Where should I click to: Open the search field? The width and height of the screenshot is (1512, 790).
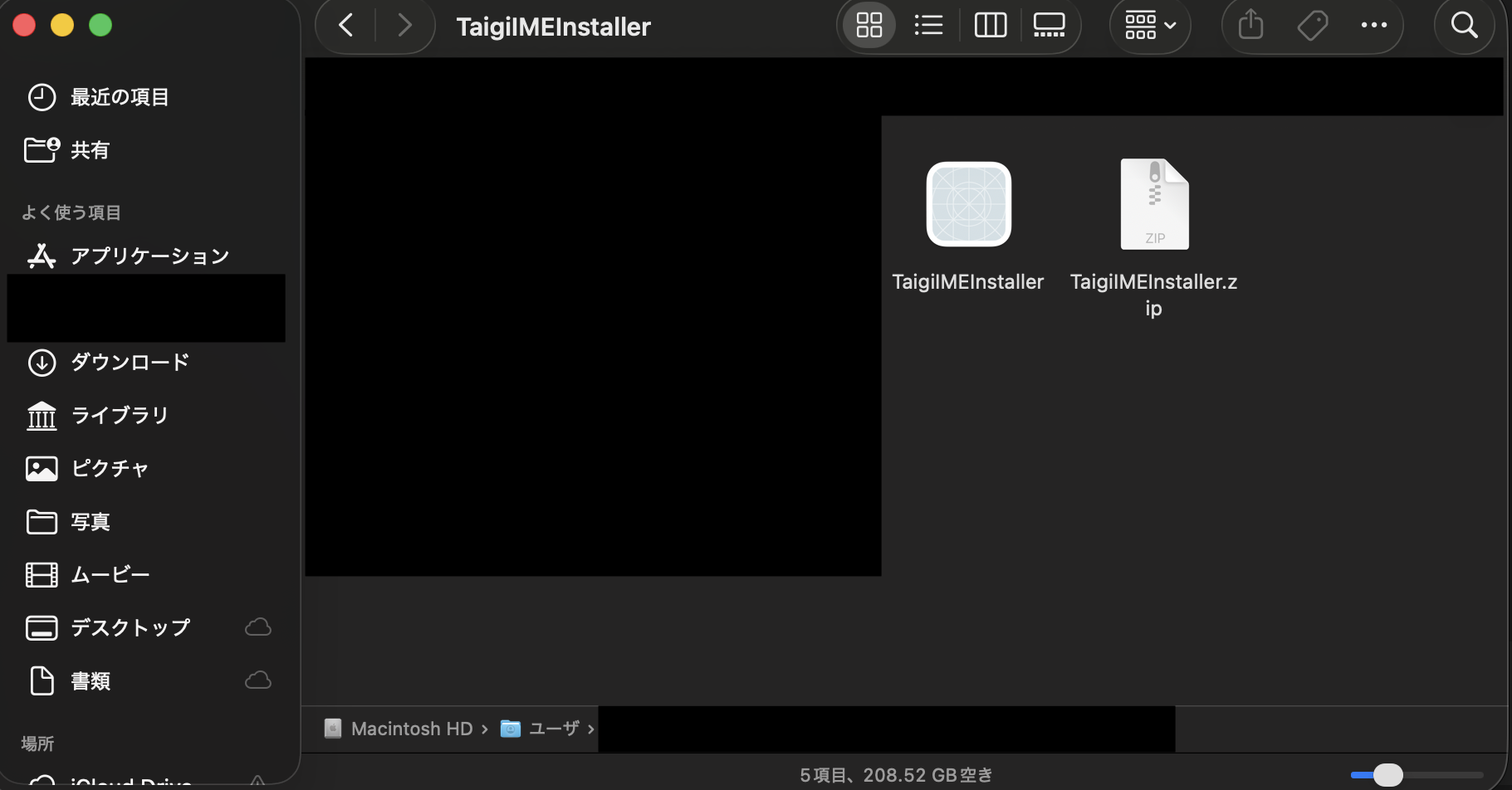(x=1463, y=25)
